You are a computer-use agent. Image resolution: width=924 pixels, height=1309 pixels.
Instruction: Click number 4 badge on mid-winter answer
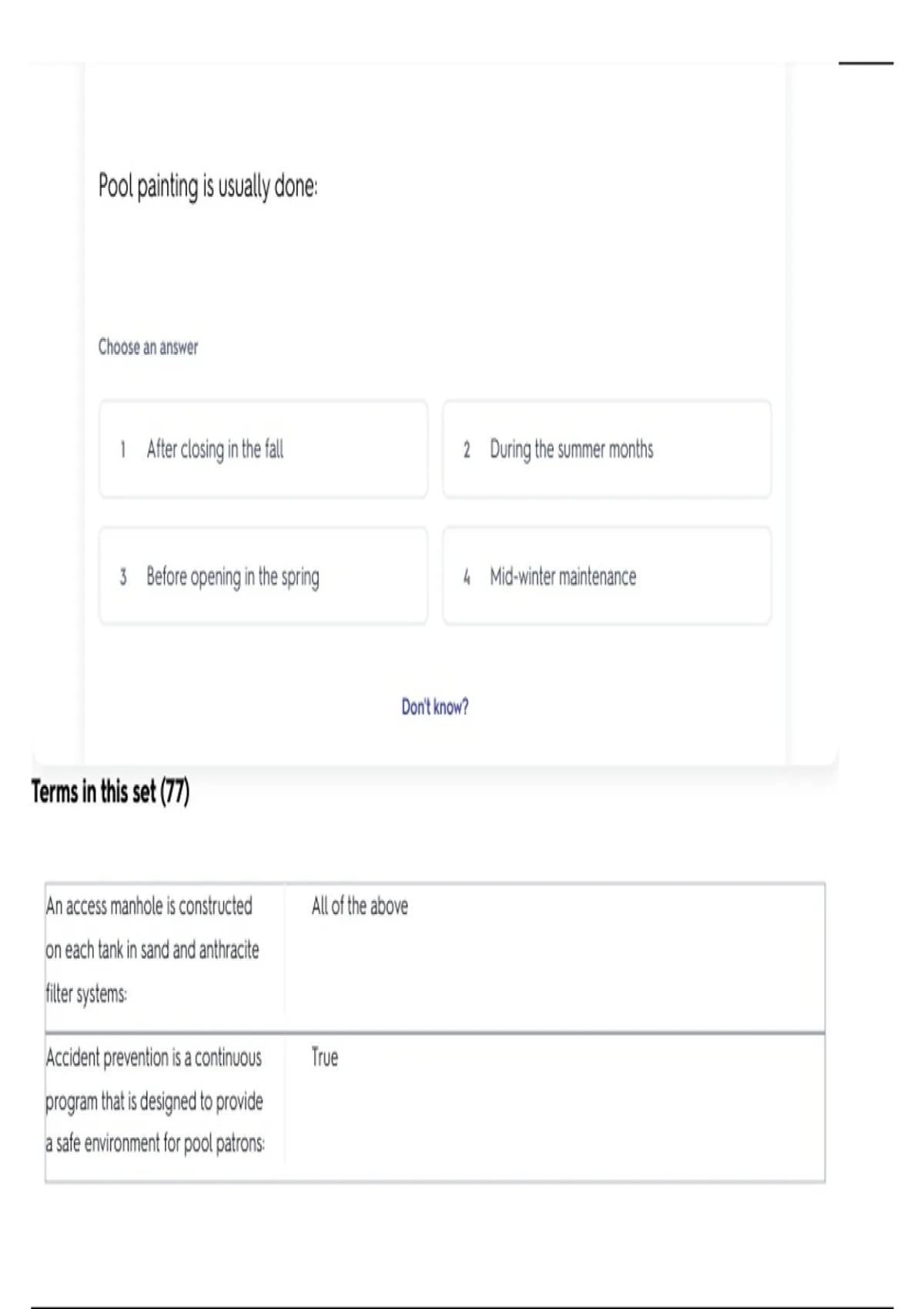coord(467,577)
